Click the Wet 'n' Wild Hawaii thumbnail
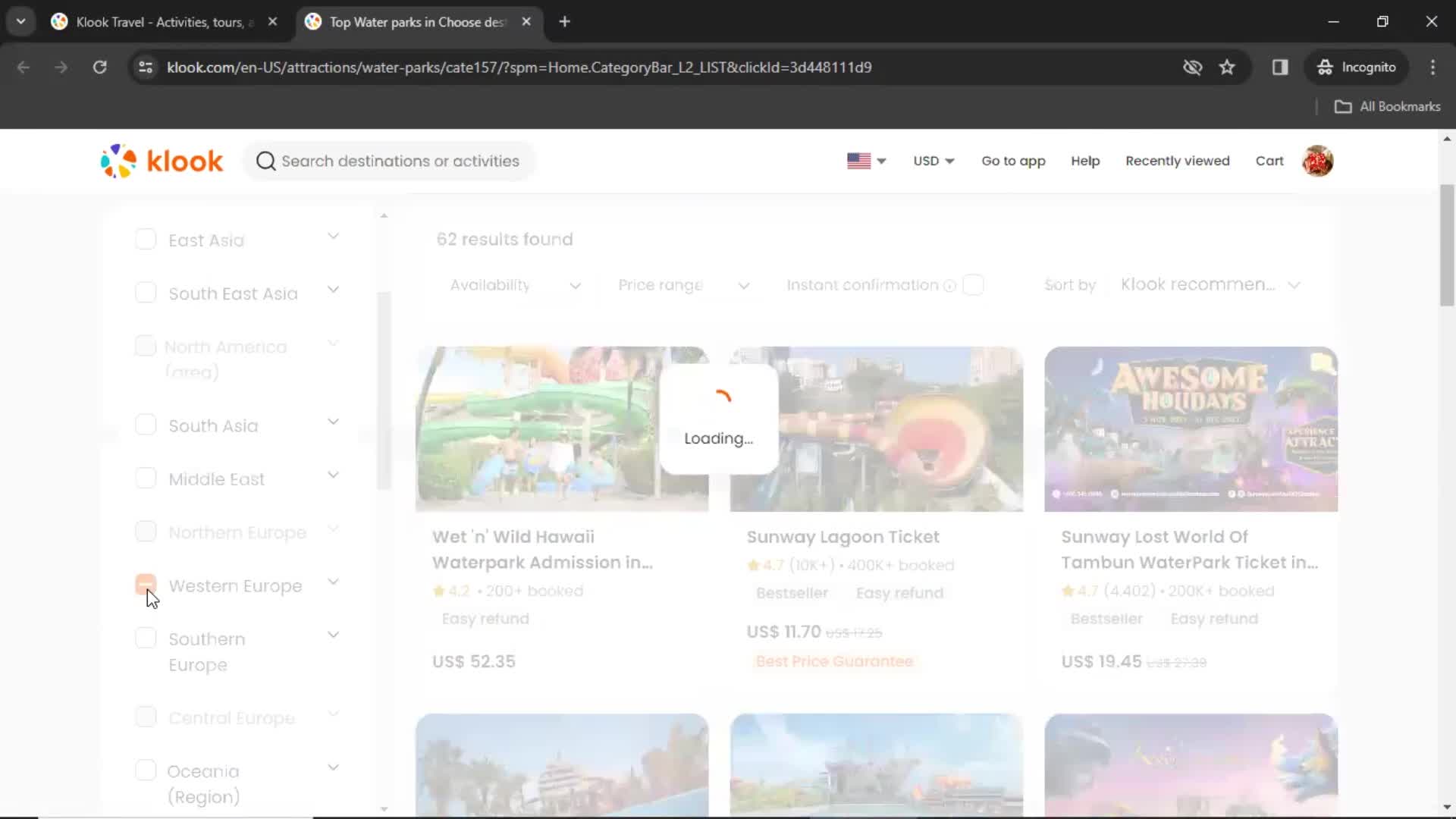This screenshot has width=1456, height=819. 562,429
